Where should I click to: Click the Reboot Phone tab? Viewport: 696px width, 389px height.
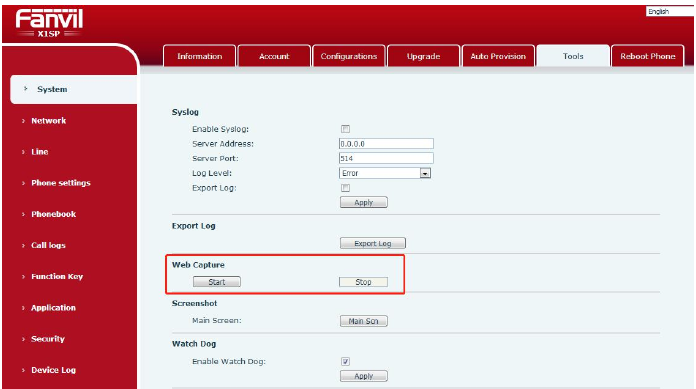click(647, 56)
